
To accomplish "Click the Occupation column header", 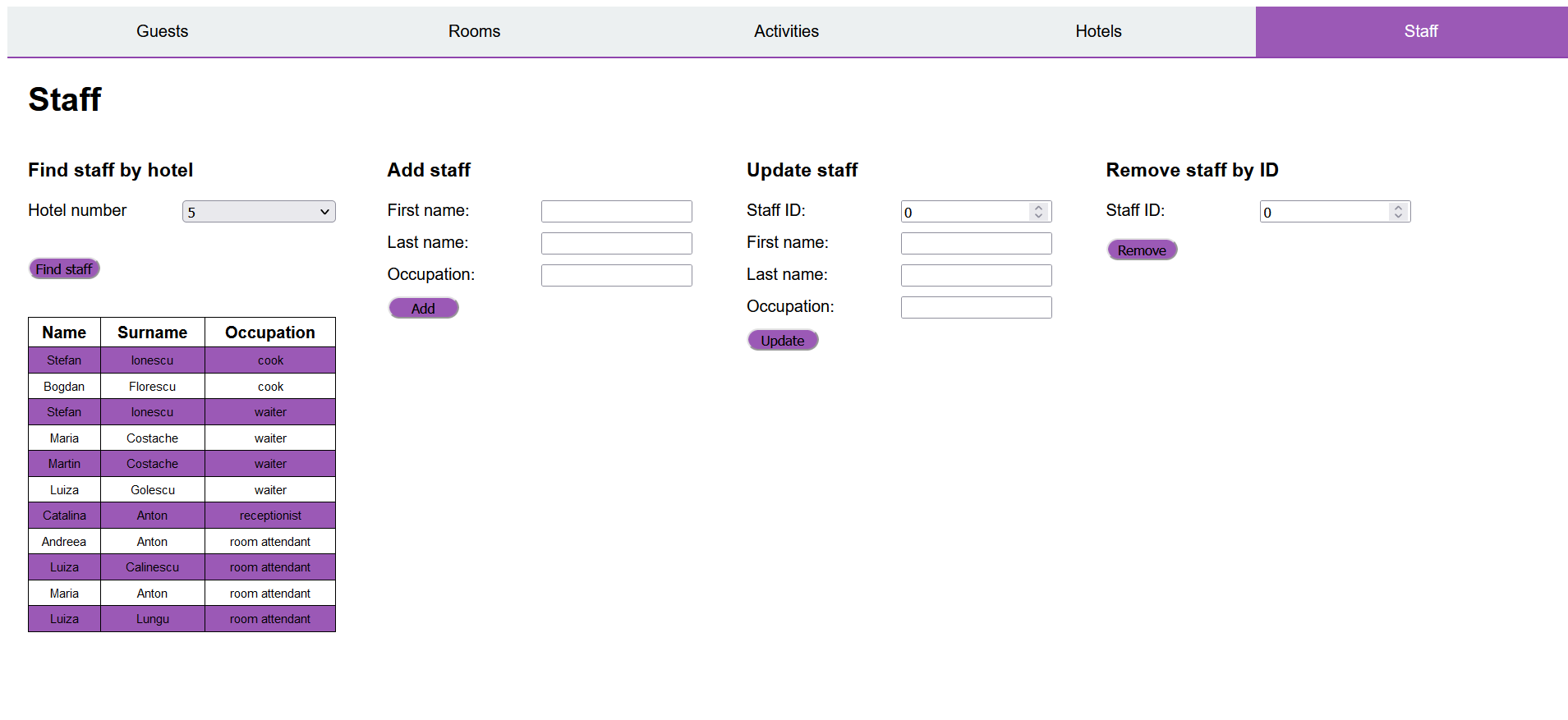I will pos(270,332).
